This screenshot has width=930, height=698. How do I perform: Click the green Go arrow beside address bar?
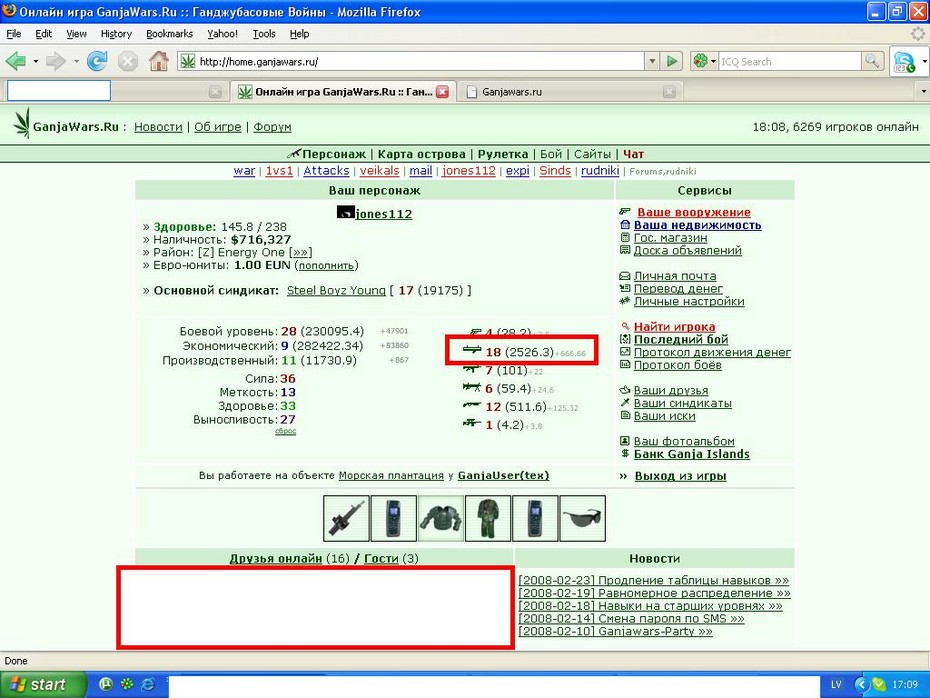[672, 61]
